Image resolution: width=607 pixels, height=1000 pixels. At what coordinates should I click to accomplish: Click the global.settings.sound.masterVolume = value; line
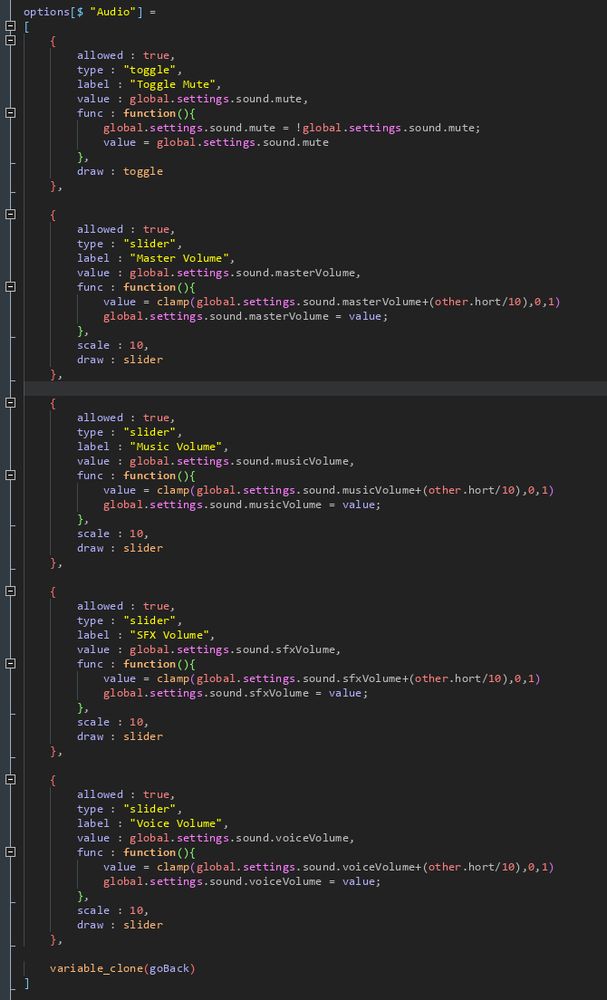click(x=245, y=316)
